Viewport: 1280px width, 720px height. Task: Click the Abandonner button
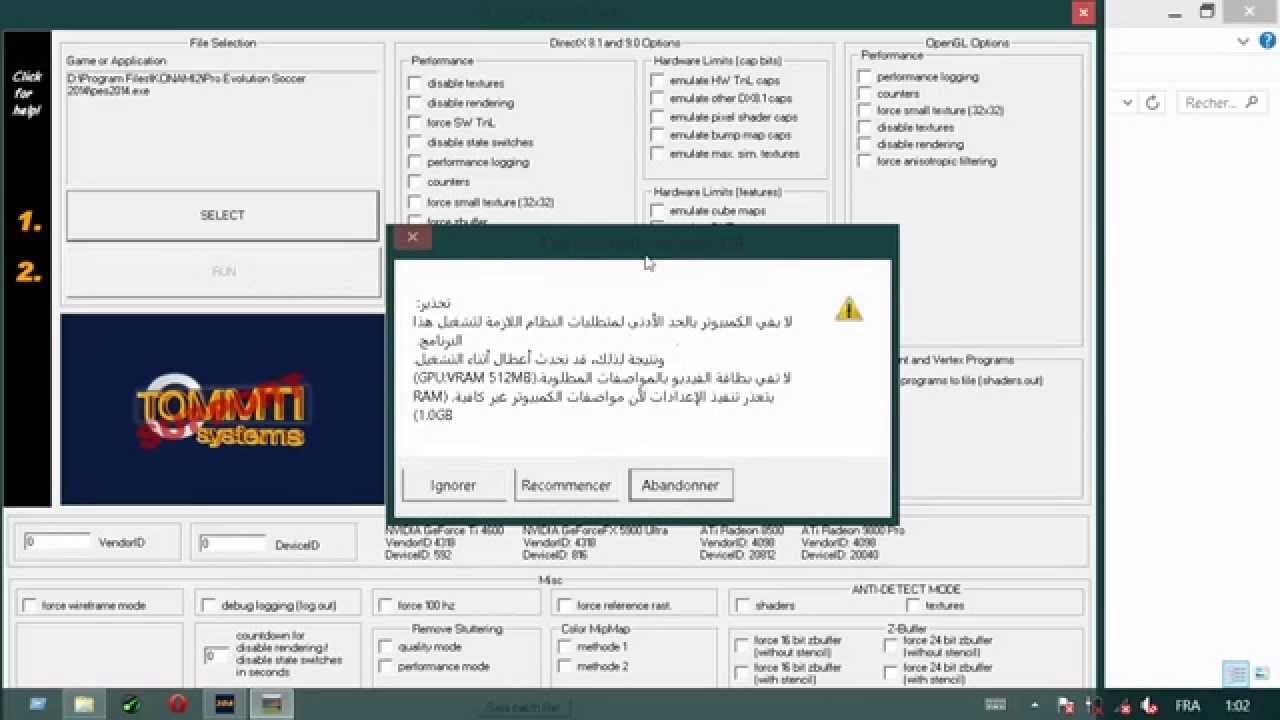point(680,485)
